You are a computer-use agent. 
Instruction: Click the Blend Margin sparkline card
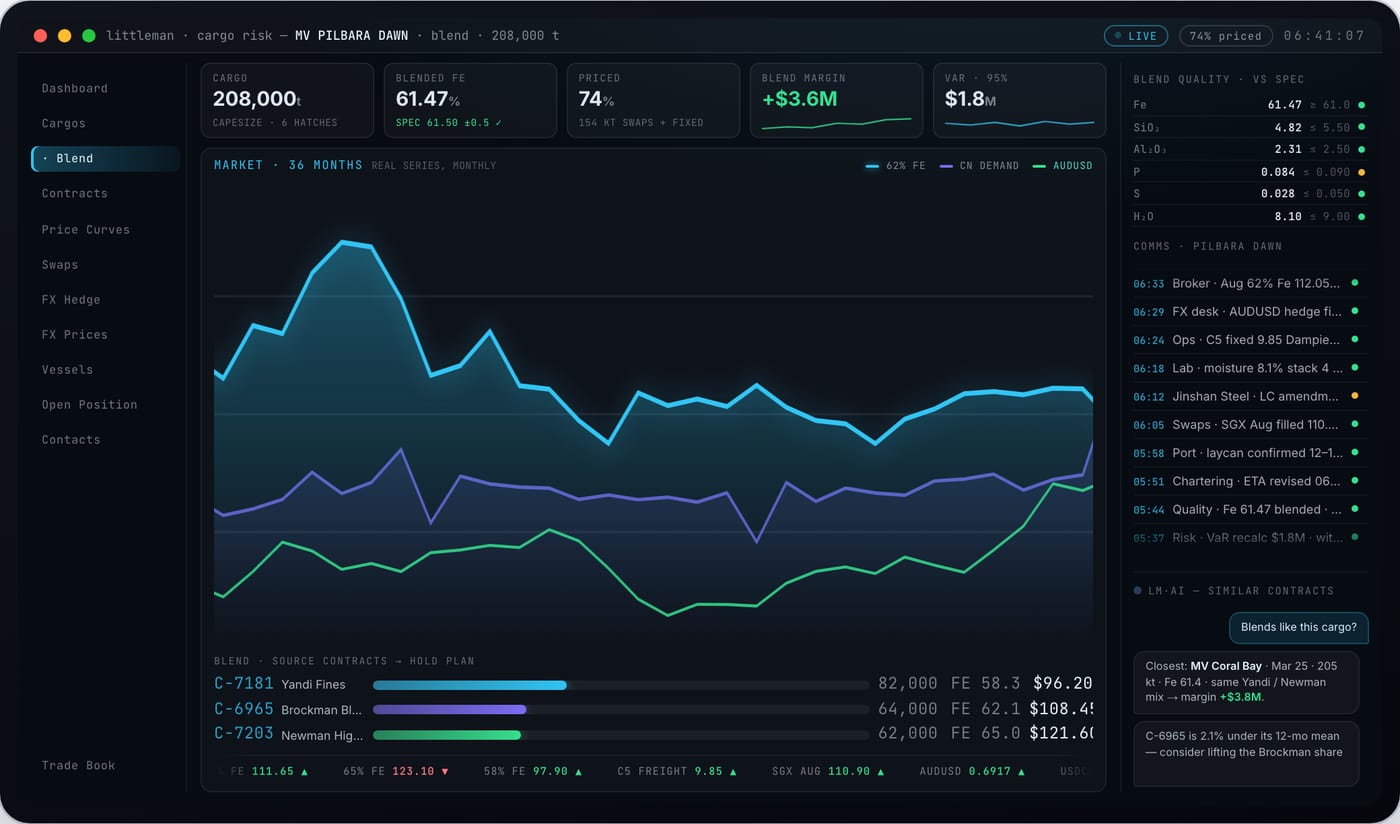click(x=837, y=100)
